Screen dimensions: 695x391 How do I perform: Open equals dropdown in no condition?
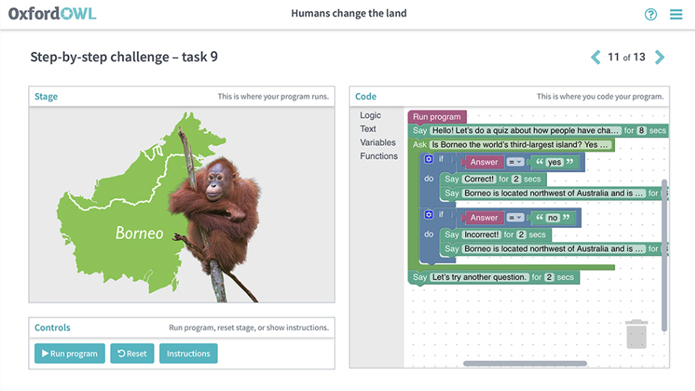(515, 218)
